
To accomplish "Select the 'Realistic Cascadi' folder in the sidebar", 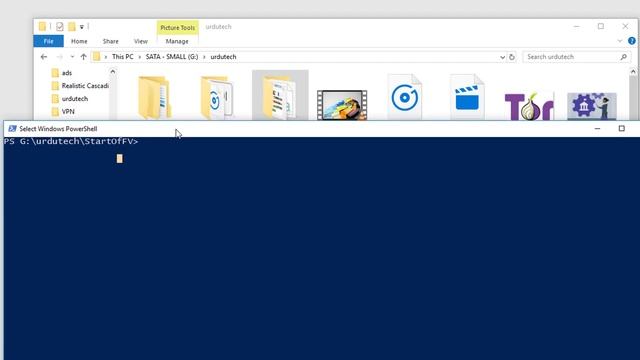I will coord(80,86).
